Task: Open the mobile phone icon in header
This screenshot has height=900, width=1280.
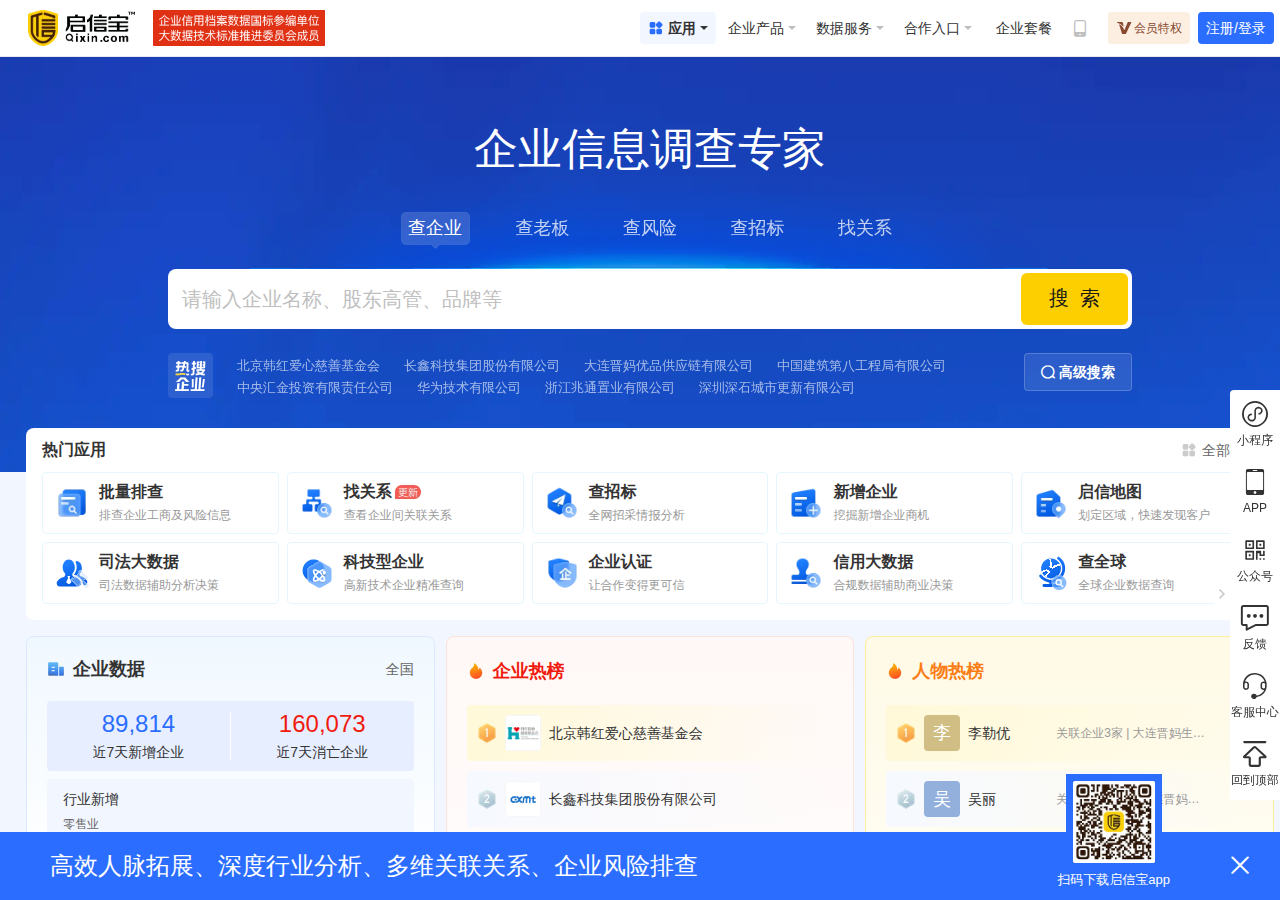Action: click(1080, 28)
